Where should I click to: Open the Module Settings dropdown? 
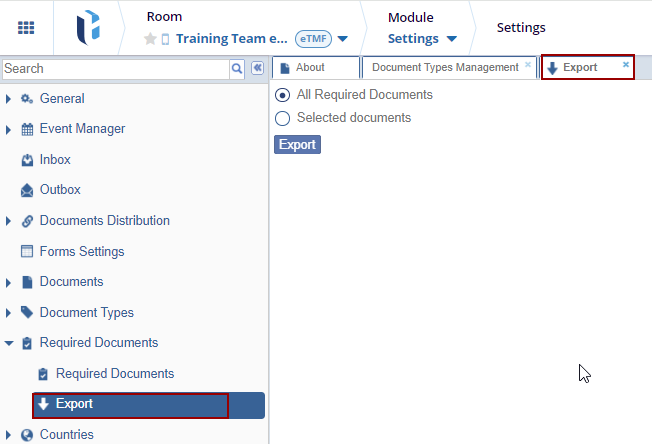(x=451, y=39)
